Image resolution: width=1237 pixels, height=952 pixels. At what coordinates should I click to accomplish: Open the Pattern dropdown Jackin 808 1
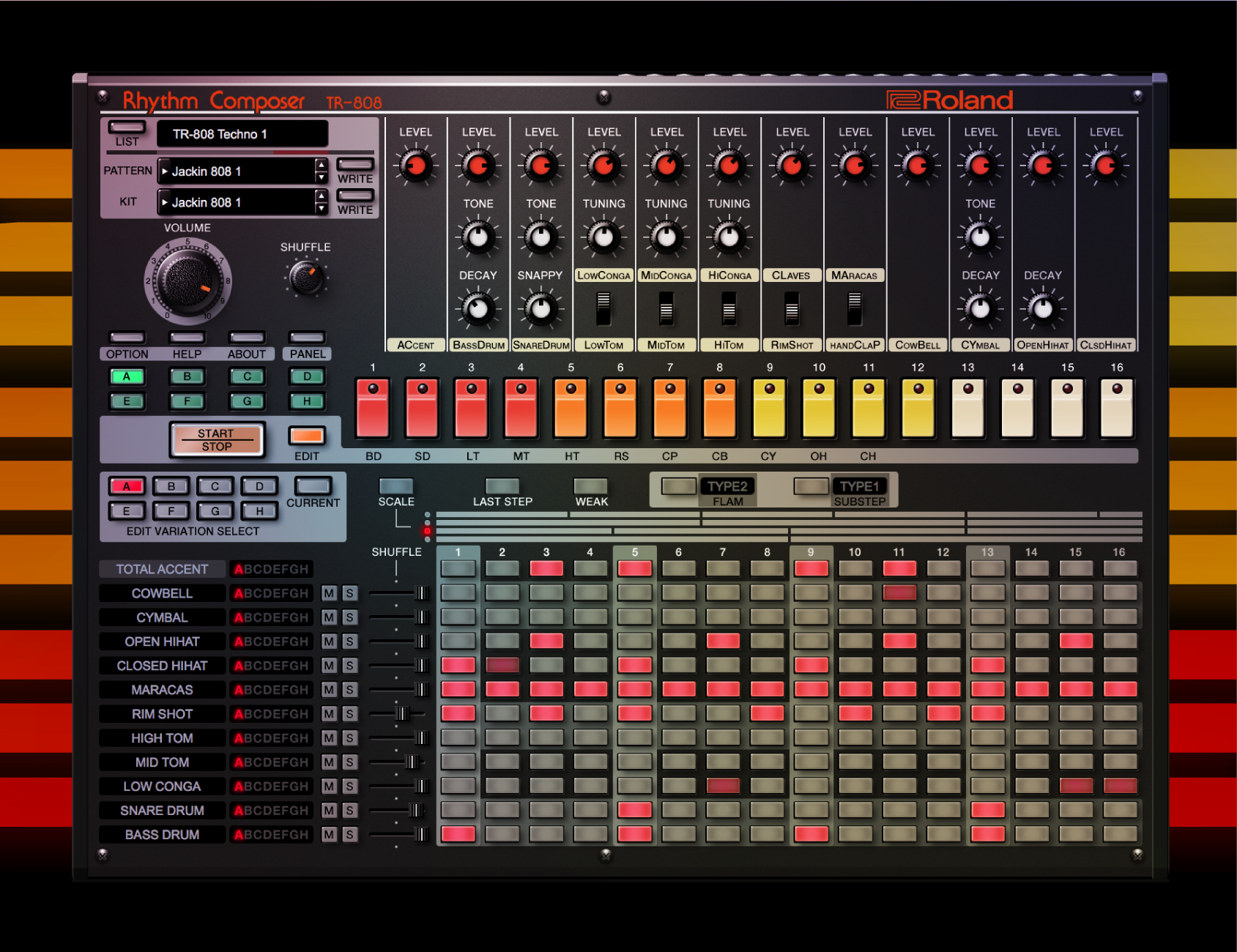pyautogui.click(x=236, y=171)
